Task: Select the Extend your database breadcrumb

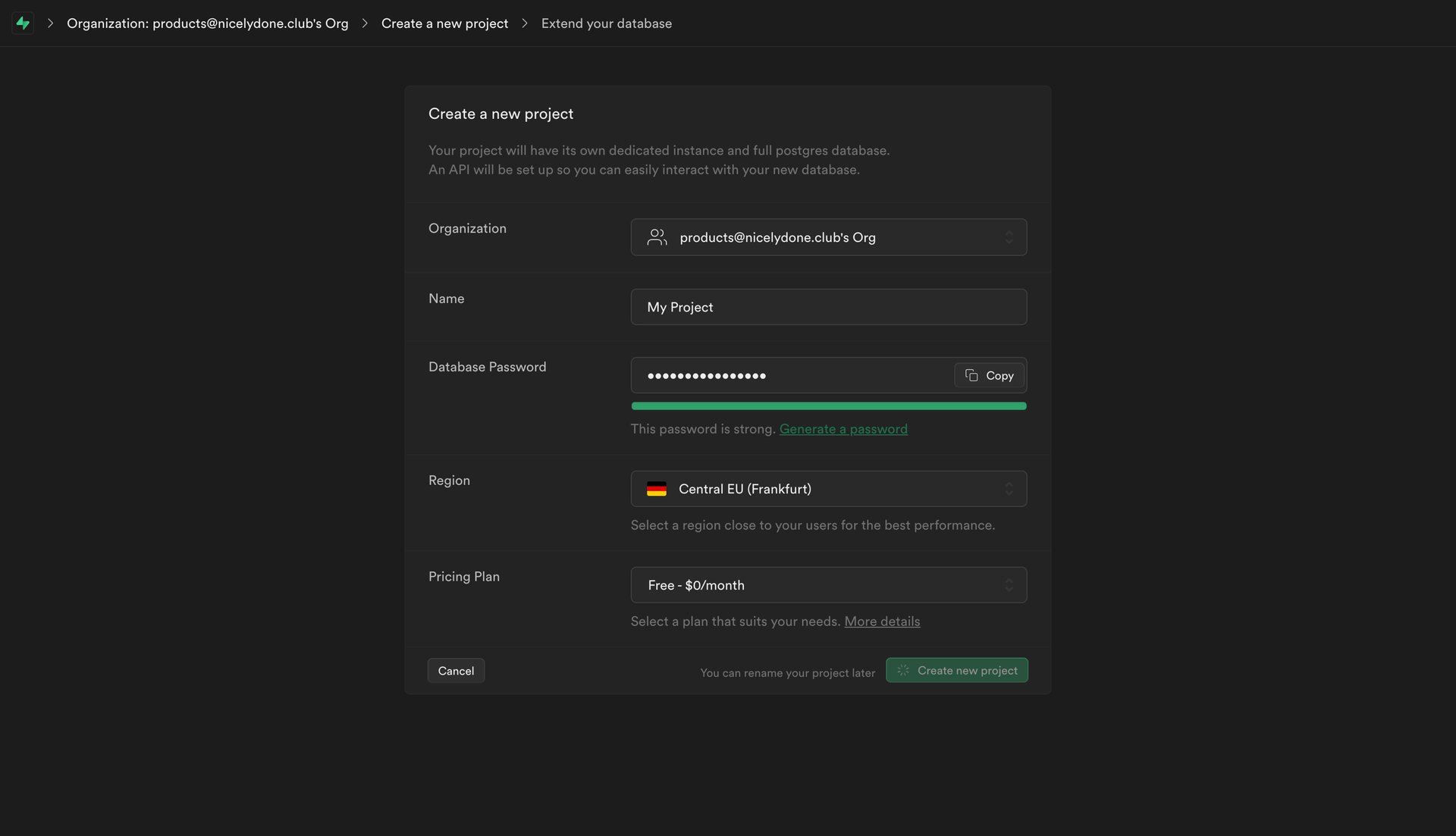Action: point(606,23)
